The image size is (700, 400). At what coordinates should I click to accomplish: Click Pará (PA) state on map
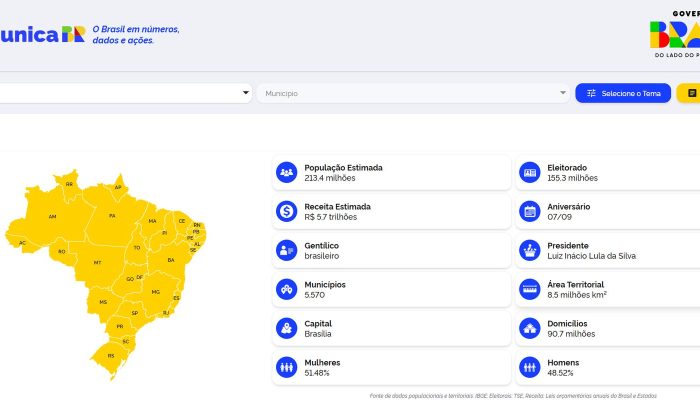point(112,215)
